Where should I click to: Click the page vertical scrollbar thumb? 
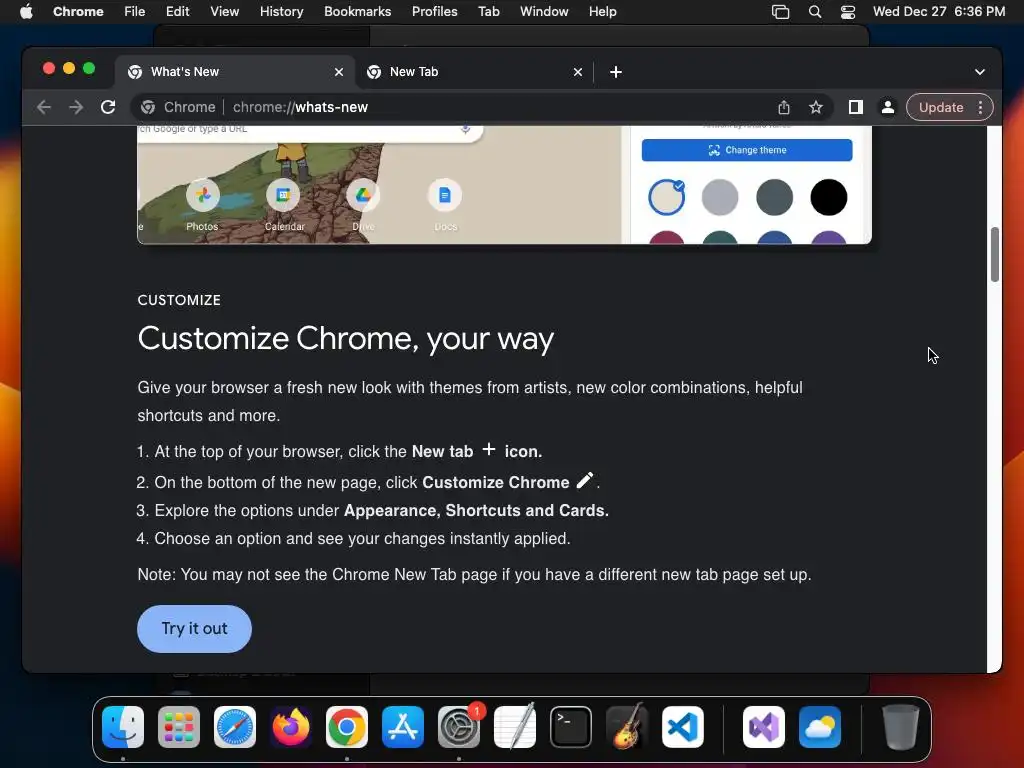point(995,255)
